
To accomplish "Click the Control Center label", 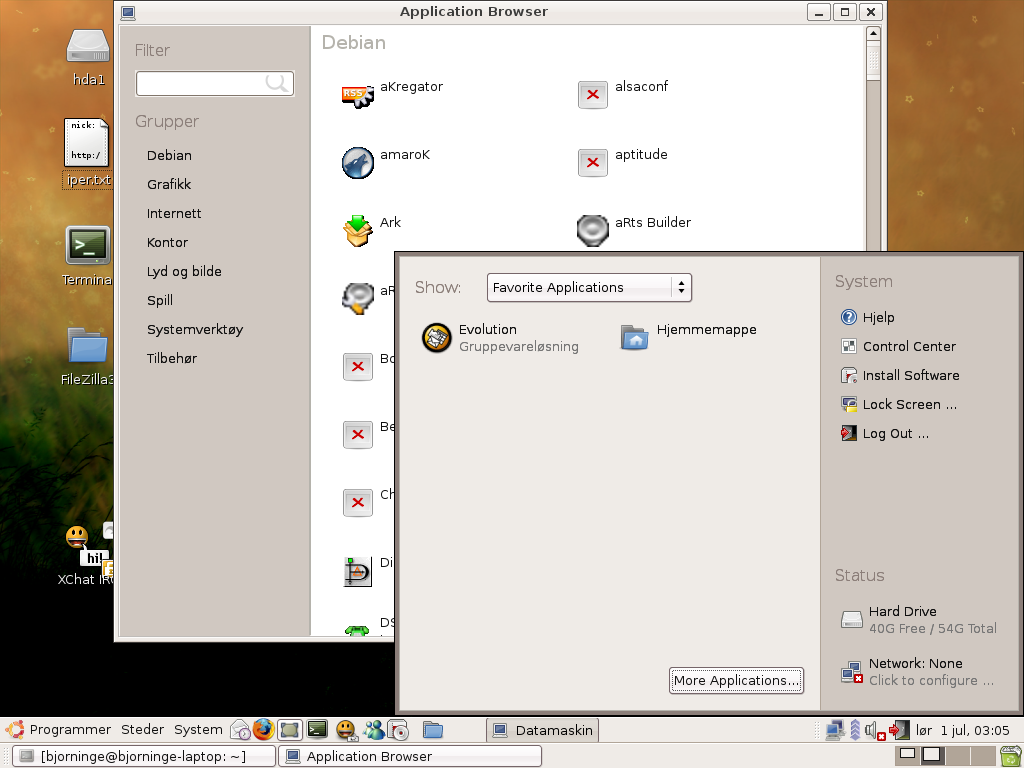I will (x=909, y=346).
